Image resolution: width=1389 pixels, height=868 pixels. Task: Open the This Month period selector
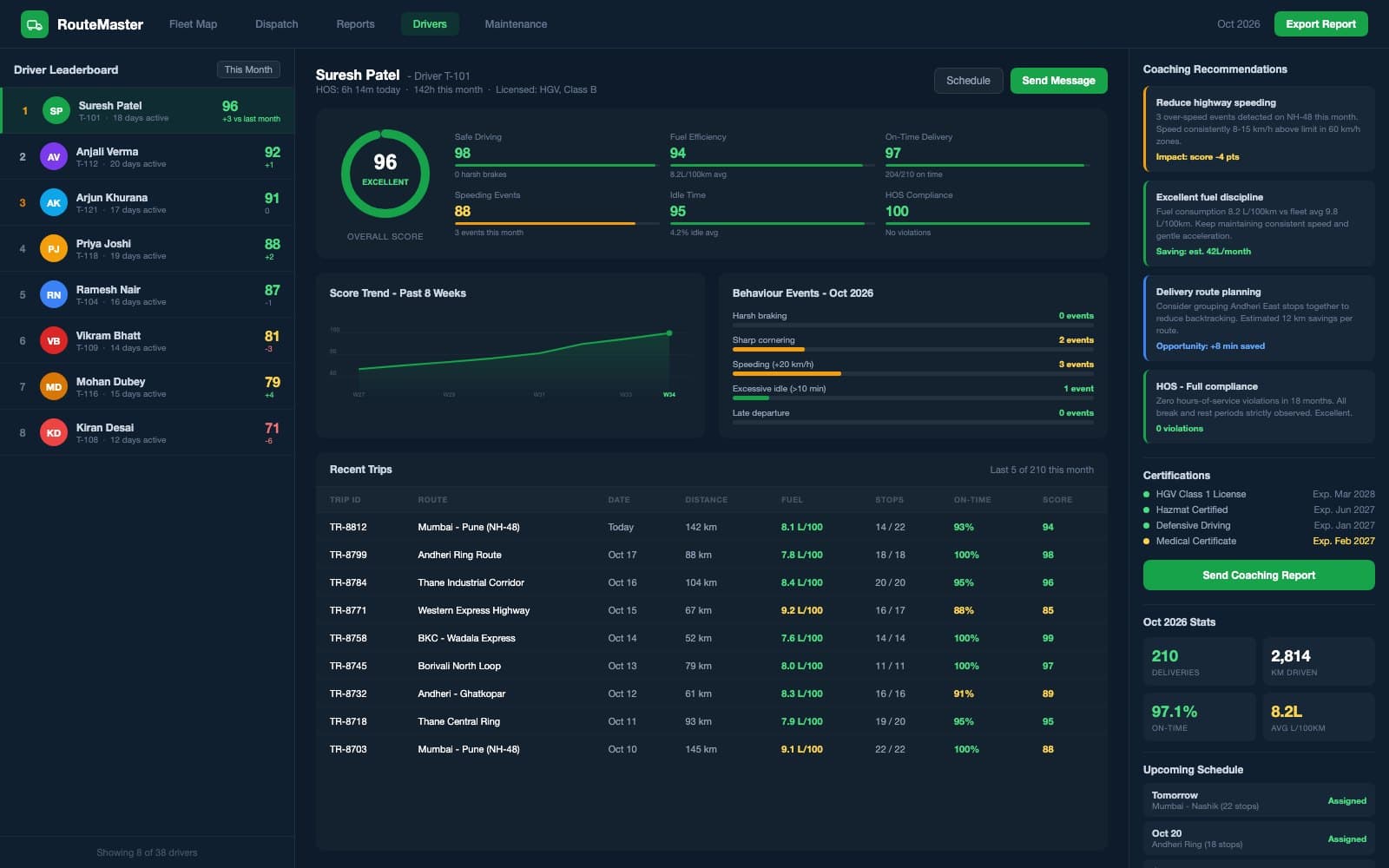248,69
